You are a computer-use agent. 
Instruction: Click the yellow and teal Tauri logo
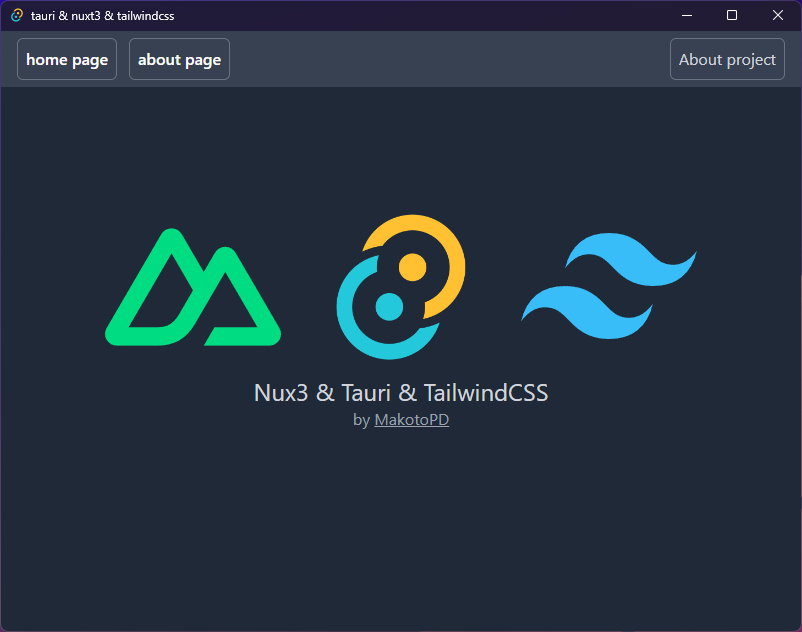click(400, 287)
